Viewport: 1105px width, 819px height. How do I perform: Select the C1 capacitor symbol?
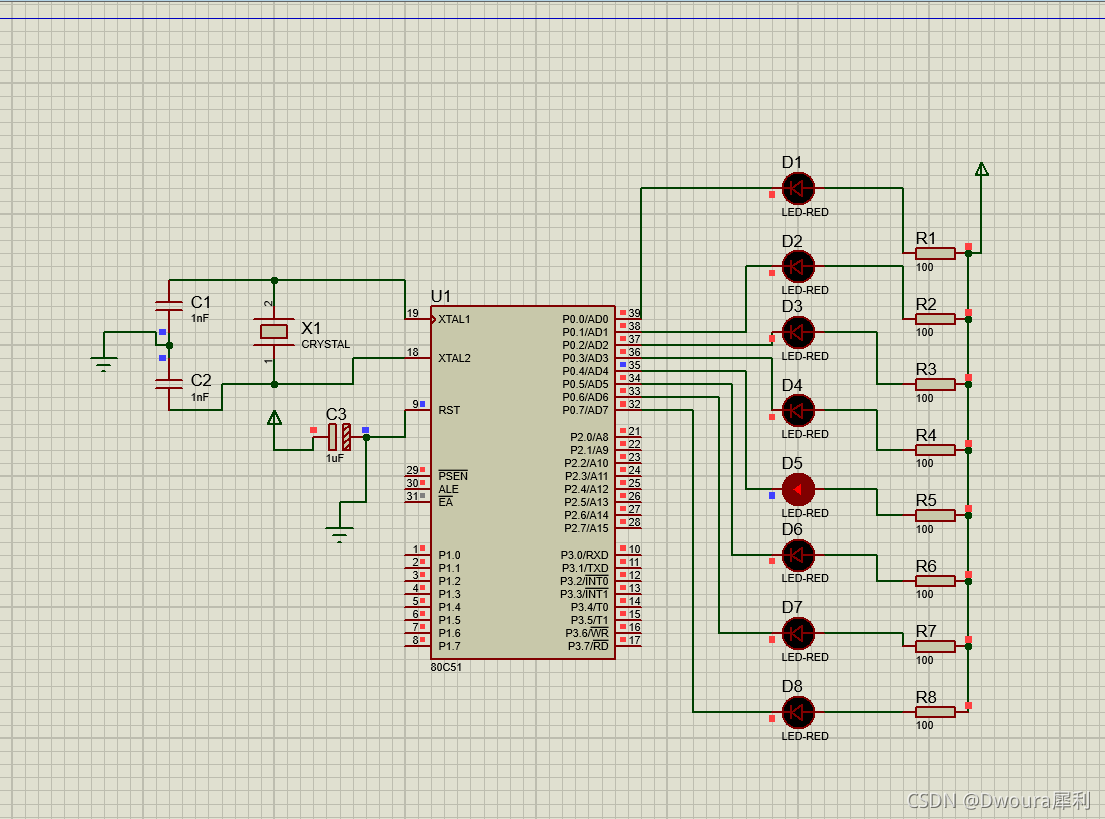pyautogui.click(x=169, y=306)
